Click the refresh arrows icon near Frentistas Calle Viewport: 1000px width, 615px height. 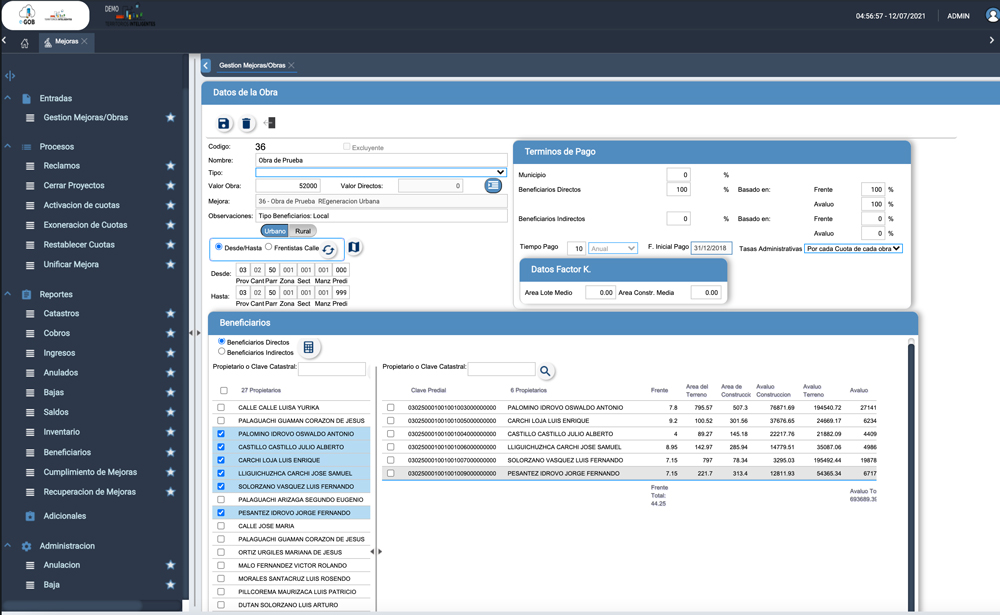(328, 249)
